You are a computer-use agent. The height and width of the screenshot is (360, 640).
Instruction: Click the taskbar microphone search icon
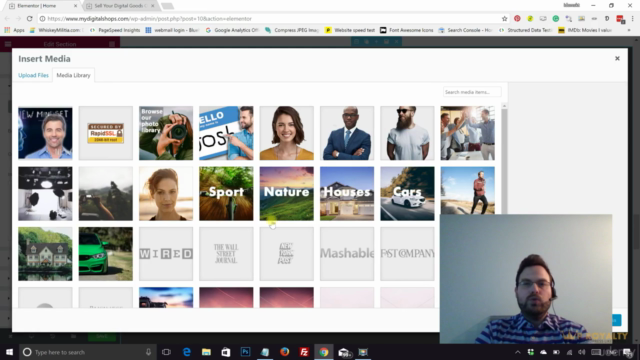point(148,352)
